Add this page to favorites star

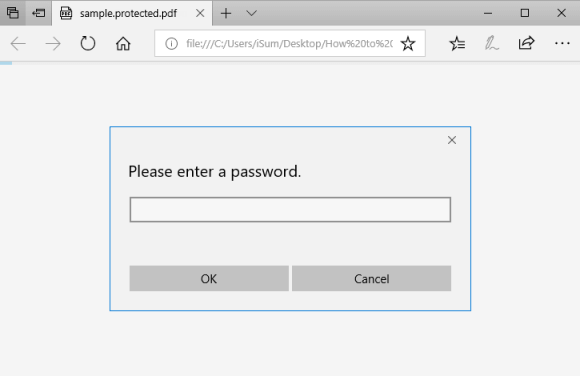(408, 44)
